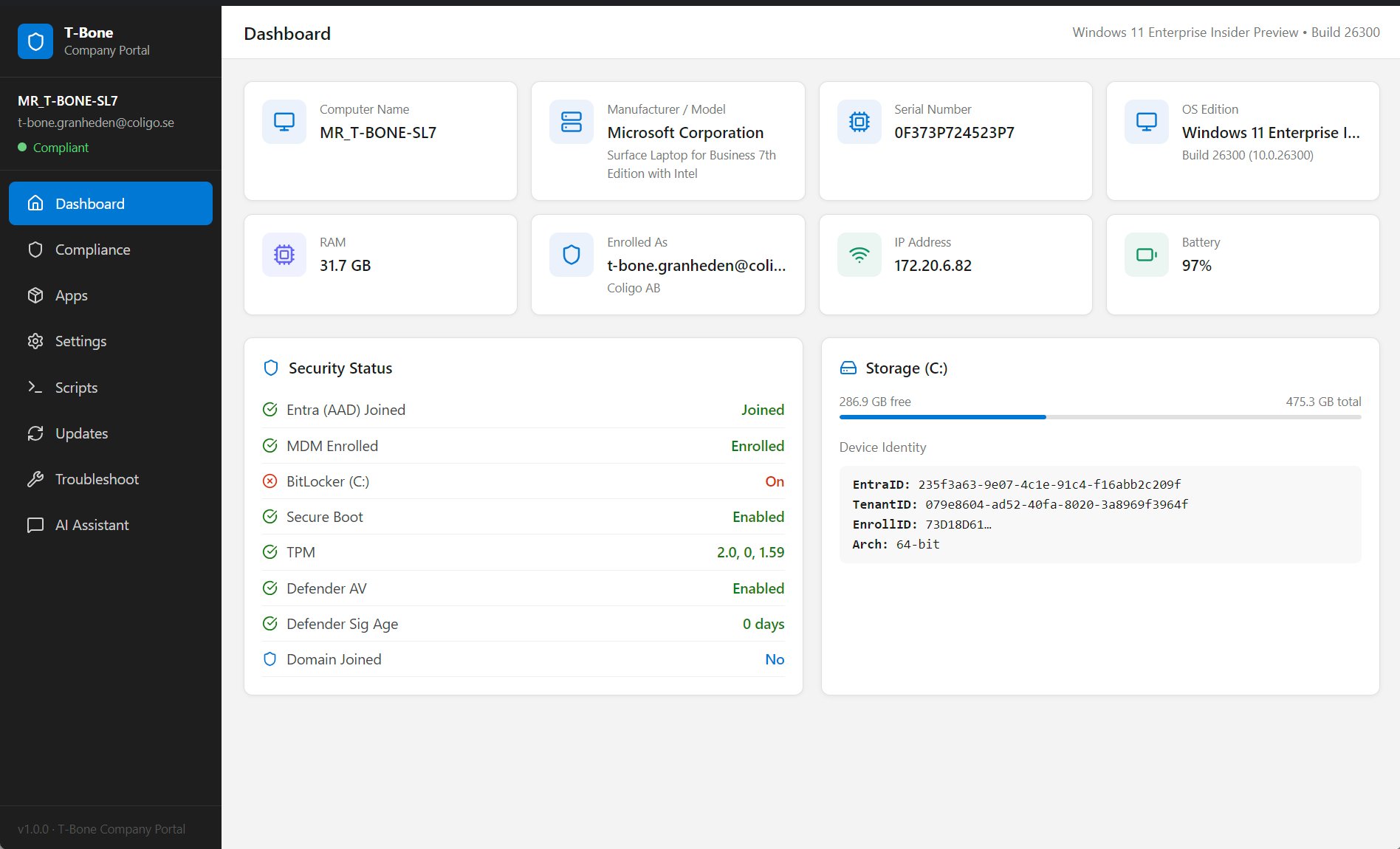
Task: Open the Compliance page
Action: tap(92, 250)
